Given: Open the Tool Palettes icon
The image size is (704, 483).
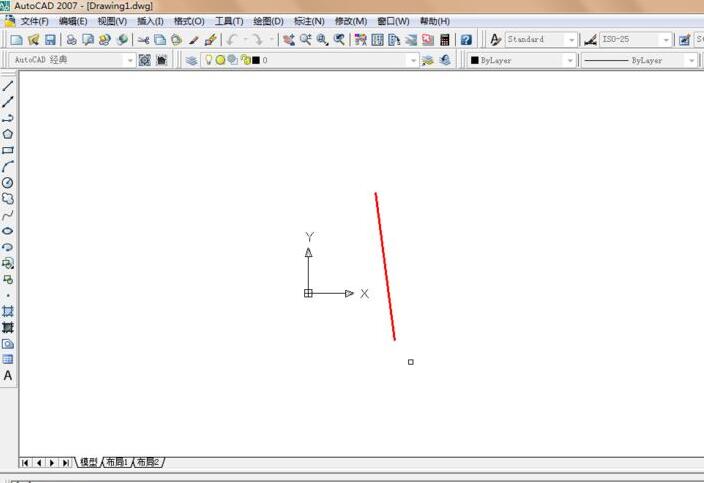Looking at the screenshot, I should (394, 40).
